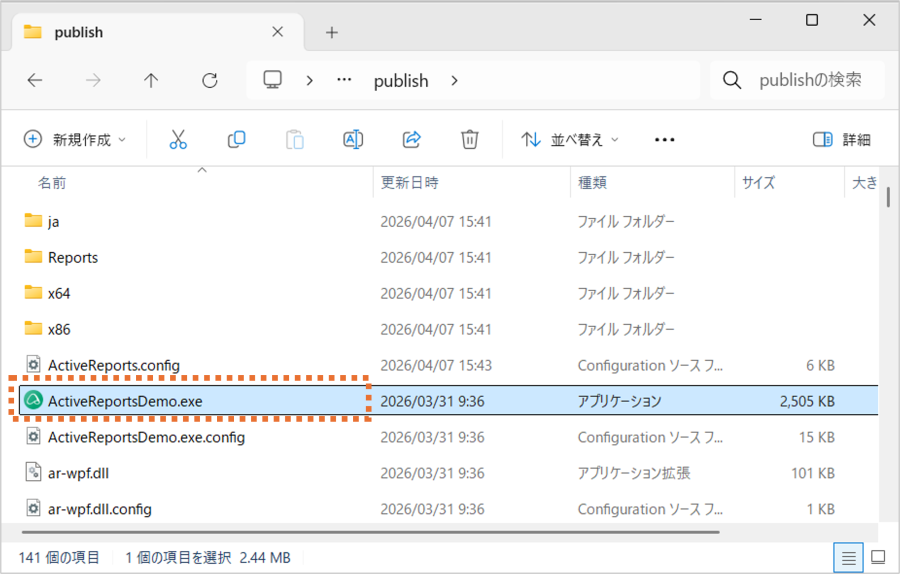Select the Reports folder name
Image resolution: width=900 pixels, height=574 pixels.
pyautogui.click(x=73, y=257)
